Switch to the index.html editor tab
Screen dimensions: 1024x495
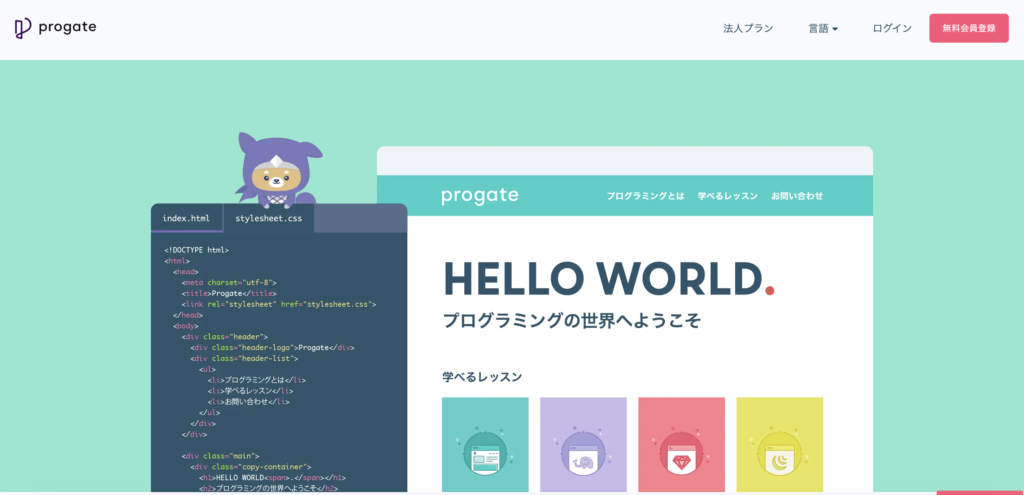pos(186,218)
